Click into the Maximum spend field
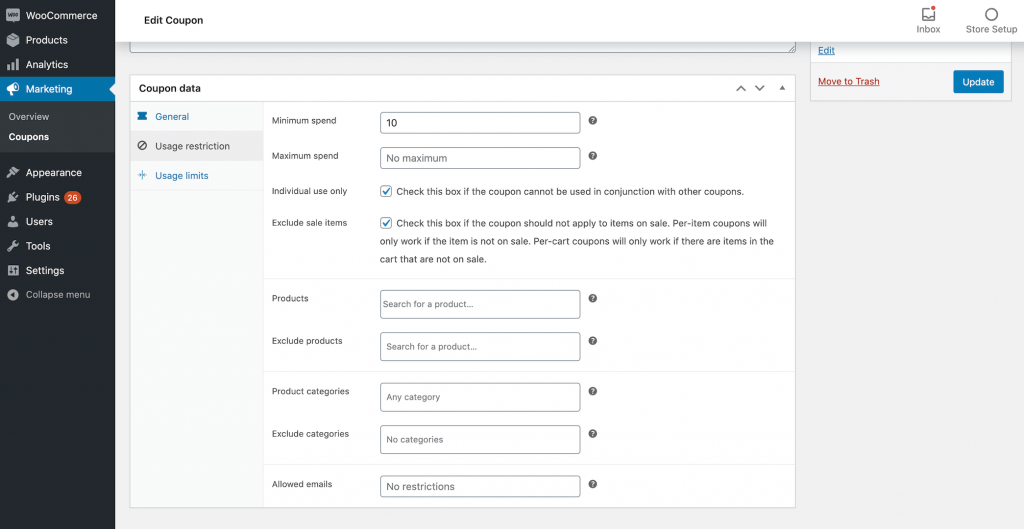The width and height of the screenshot is (1024, 529). (x=480, y=158)
